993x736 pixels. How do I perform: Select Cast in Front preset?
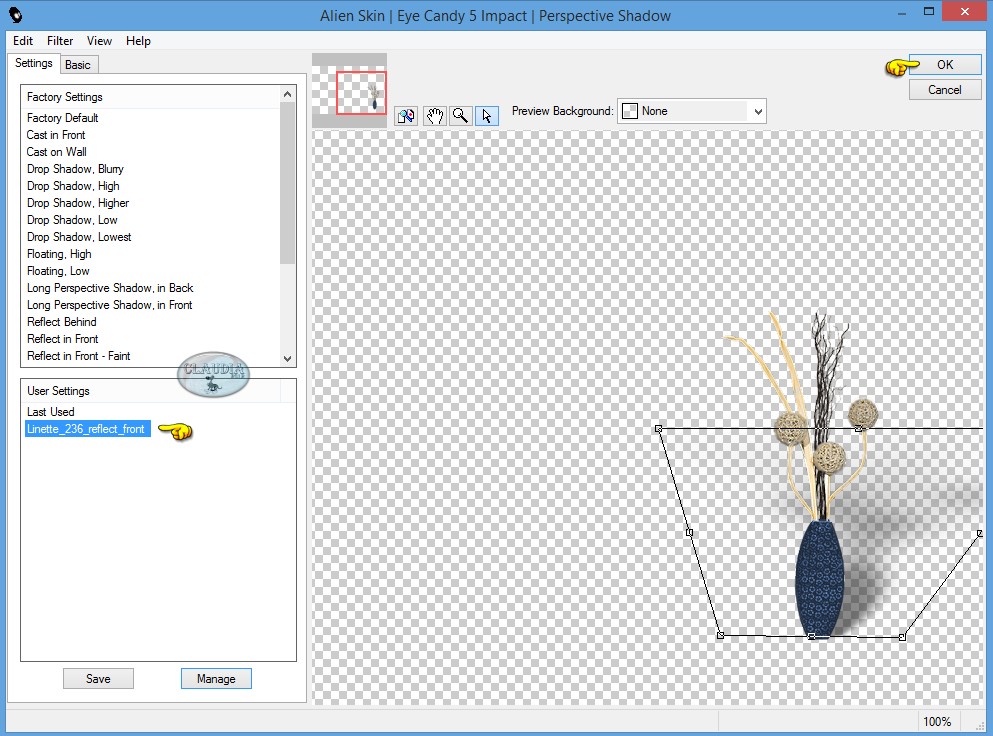56,135
